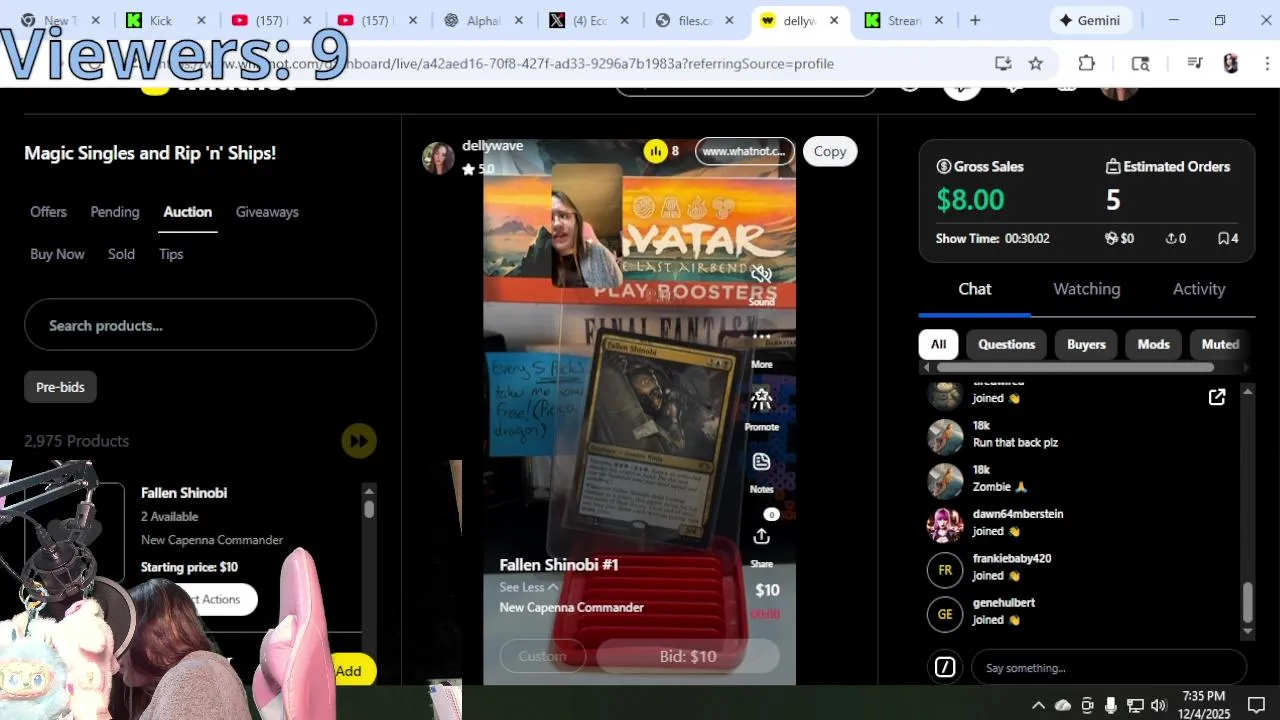Screen dimensions: 1280x720
Task: Click the Chrome media controls music icon
Action: [x=1194, y=63]
